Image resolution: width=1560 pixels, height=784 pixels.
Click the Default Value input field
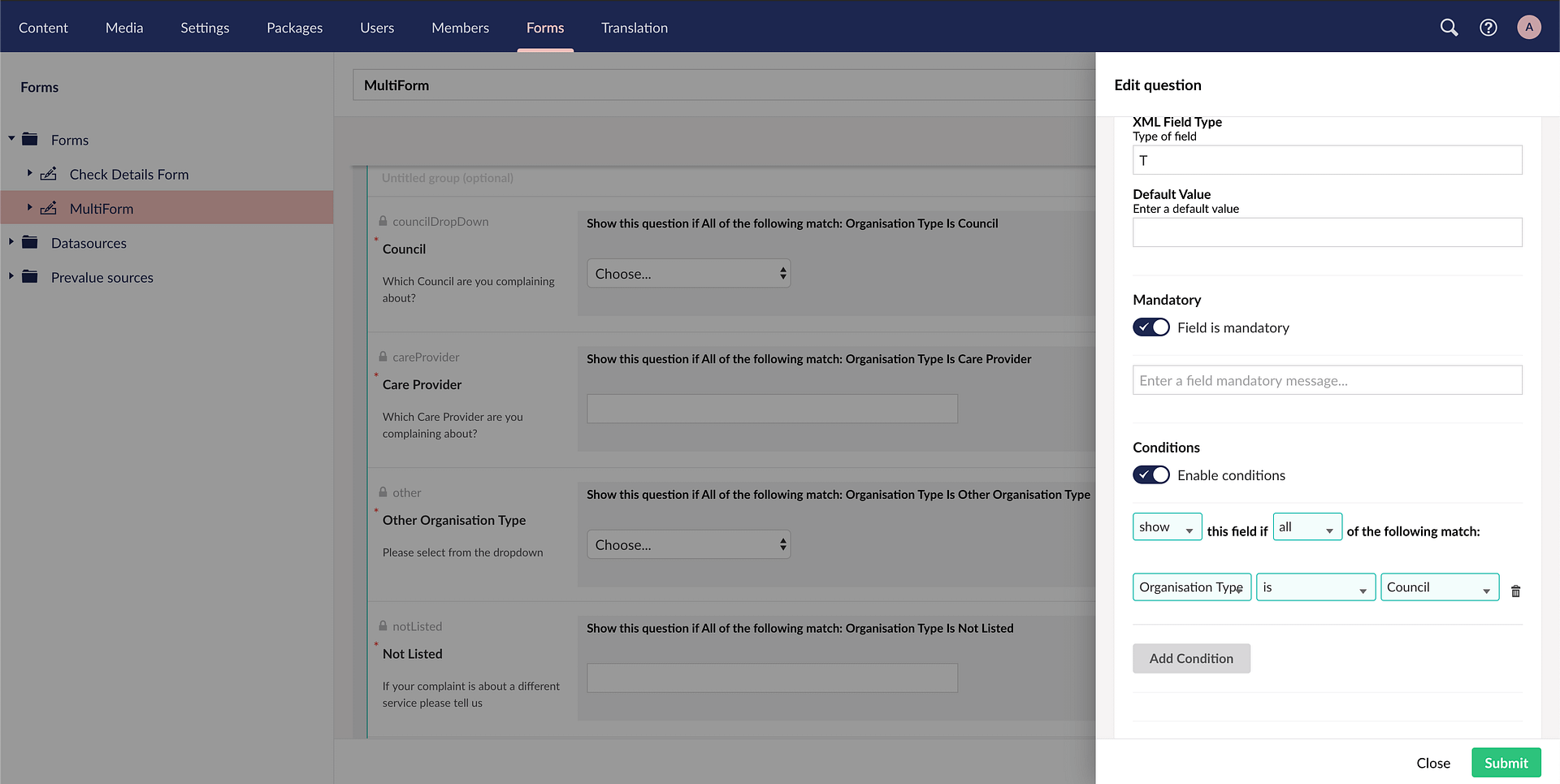click(x=1328, y=232)
